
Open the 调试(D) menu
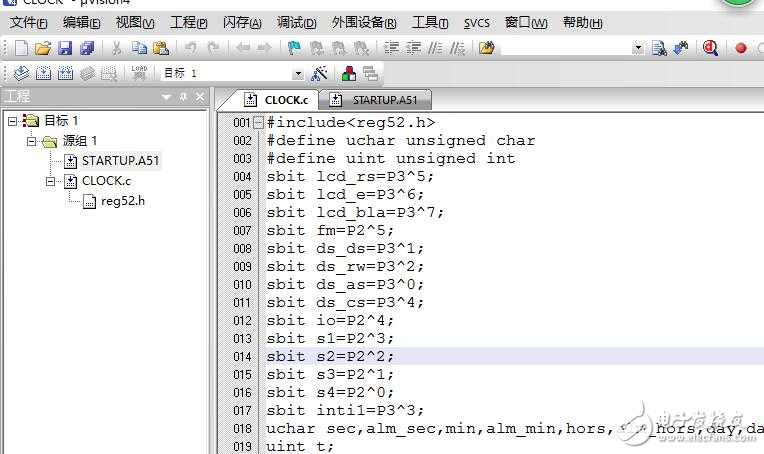tap(296, 23)
